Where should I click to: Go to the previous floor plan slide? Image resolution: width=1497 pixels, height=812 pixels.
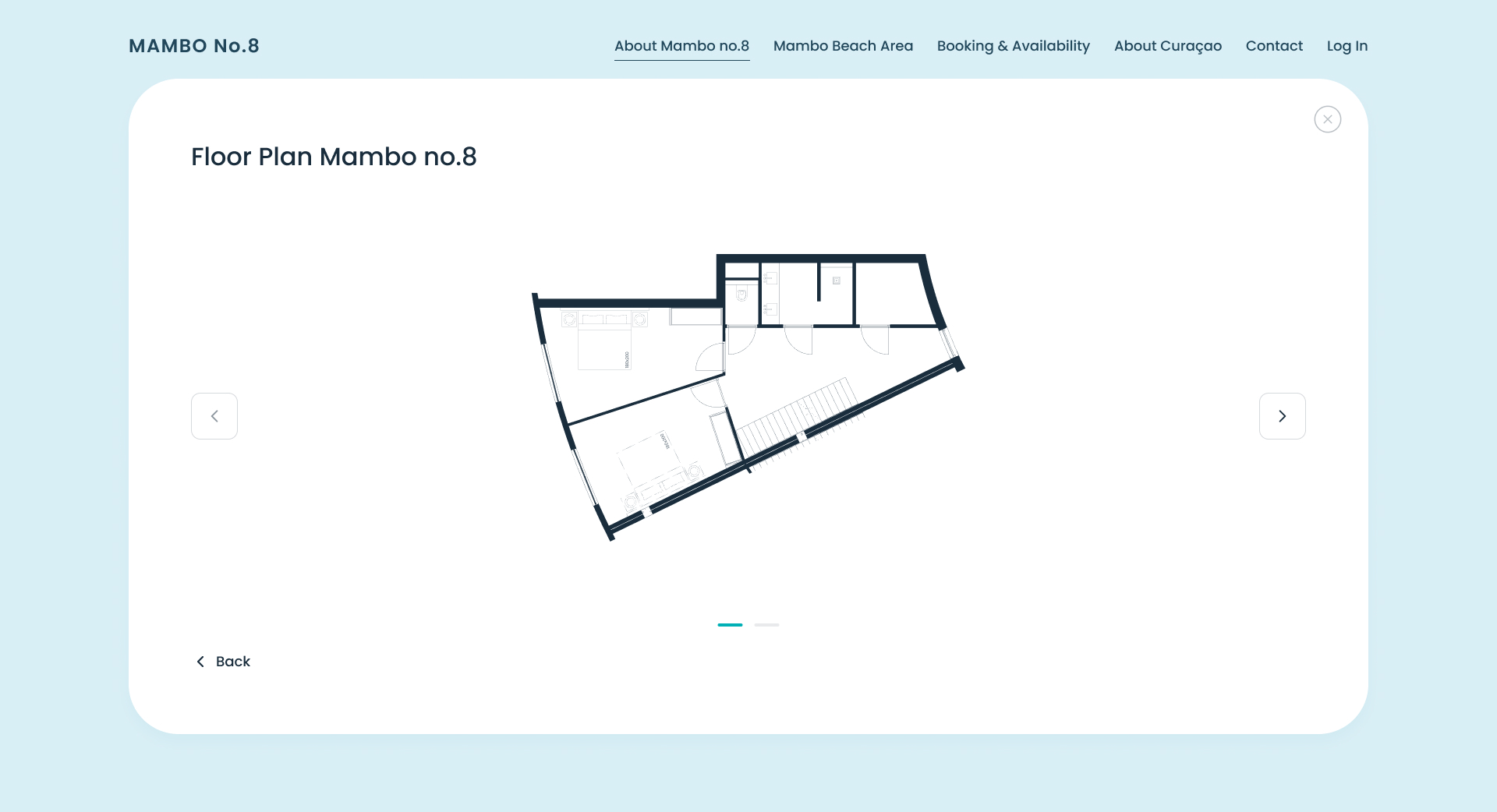(x=214, y=416)
